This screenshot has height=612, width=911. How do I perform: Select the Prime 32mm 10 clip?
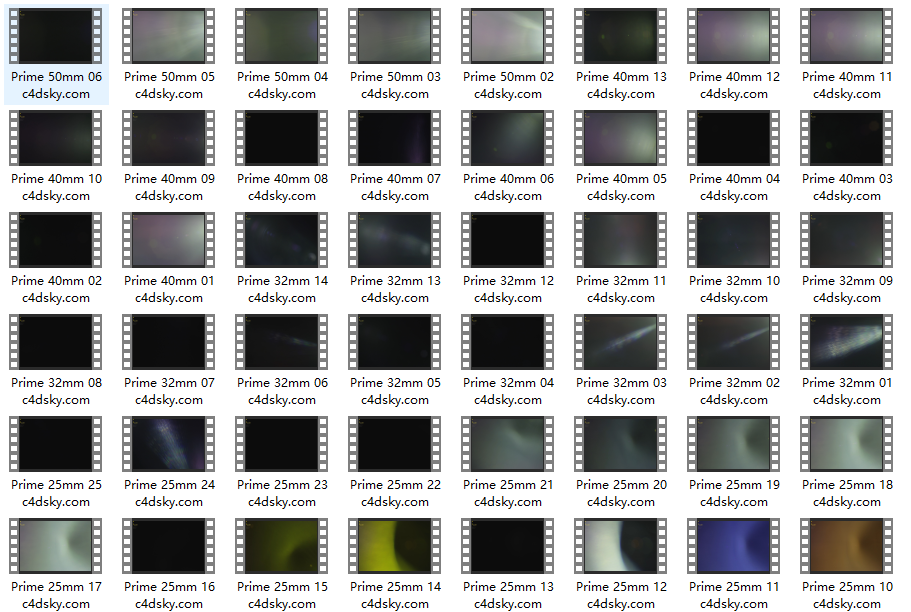click(734, 239)
